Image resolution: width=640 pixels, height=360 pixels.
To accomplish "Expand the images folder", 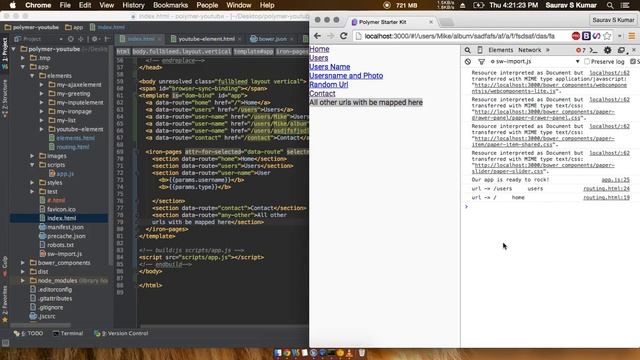I will pos(32,156).
